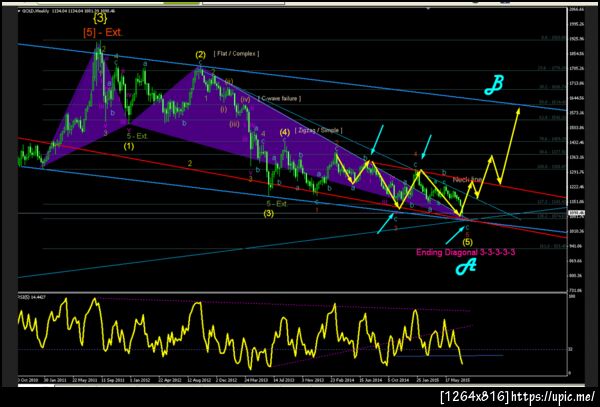600x407 pixels.
Task: Click the 1925.86 price axis label
Action: pos(577,39)
